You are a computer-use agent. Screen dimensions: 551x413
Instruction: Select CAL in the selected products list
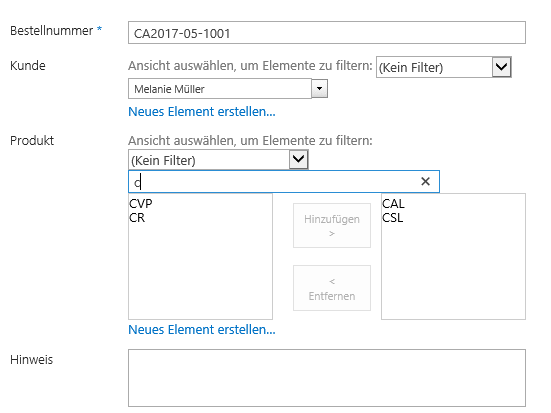[393, 204]
